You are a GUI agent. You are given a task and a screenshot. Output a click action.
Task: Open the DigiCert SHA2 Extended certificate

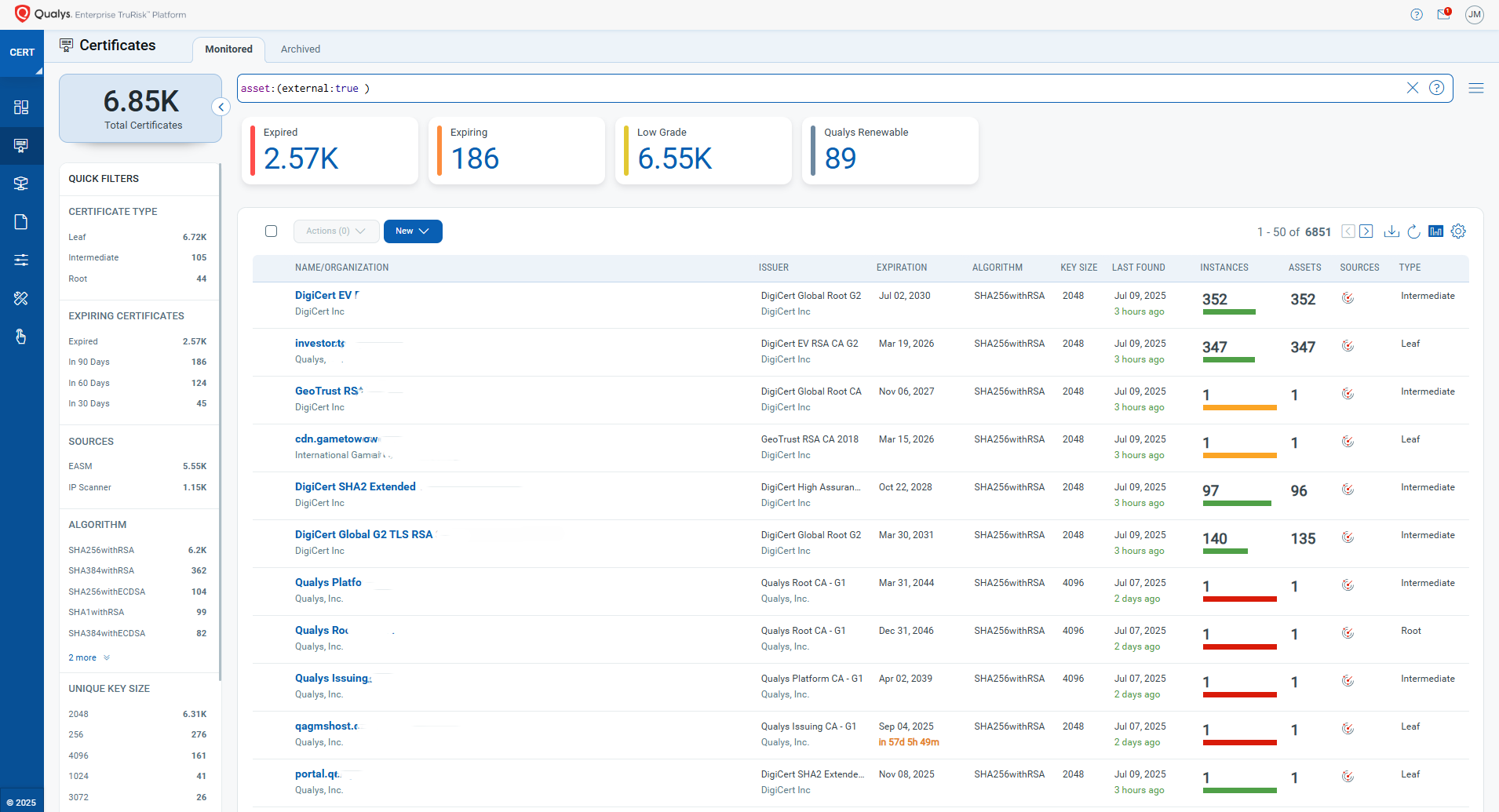click(x=356, y=486)
